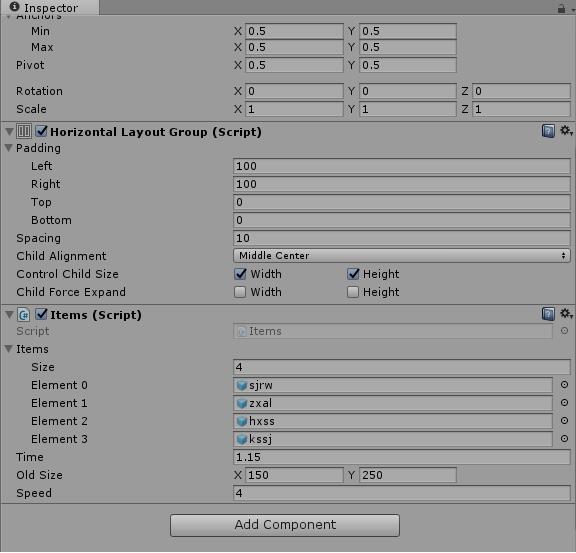The width and height of the screenshot is (576, 553).
Task: Click the Items Size field
Action: (x=402, y=367)
